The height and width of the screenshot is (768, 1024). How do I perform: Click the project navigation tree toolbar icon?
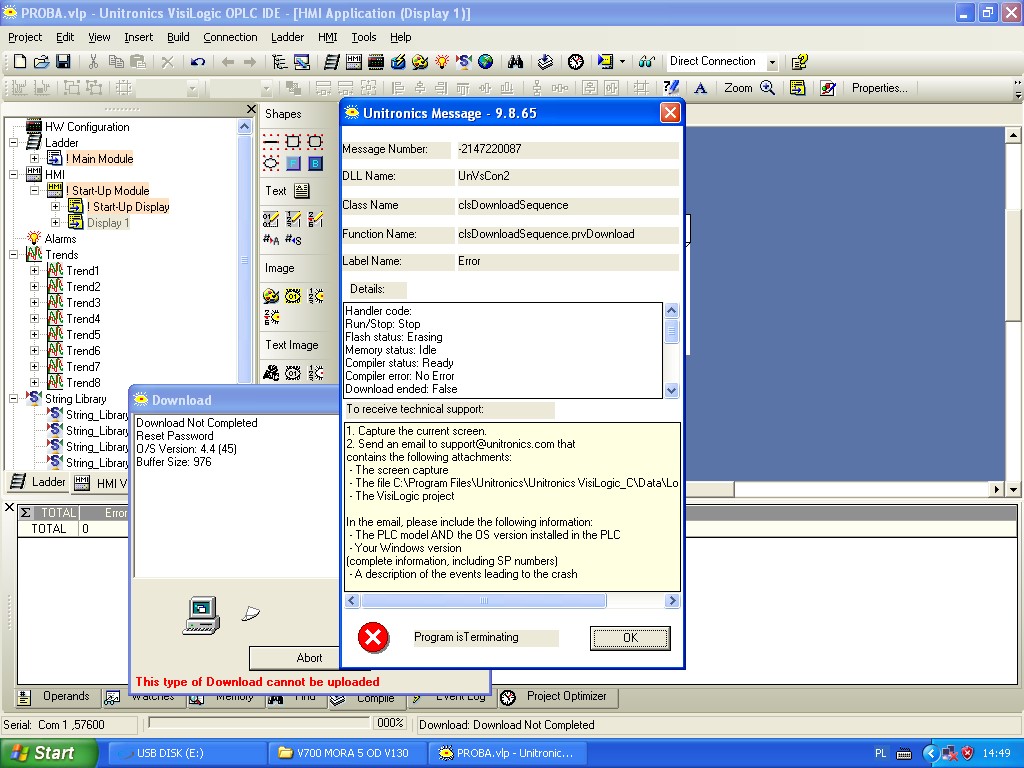[x=280, y=61]
